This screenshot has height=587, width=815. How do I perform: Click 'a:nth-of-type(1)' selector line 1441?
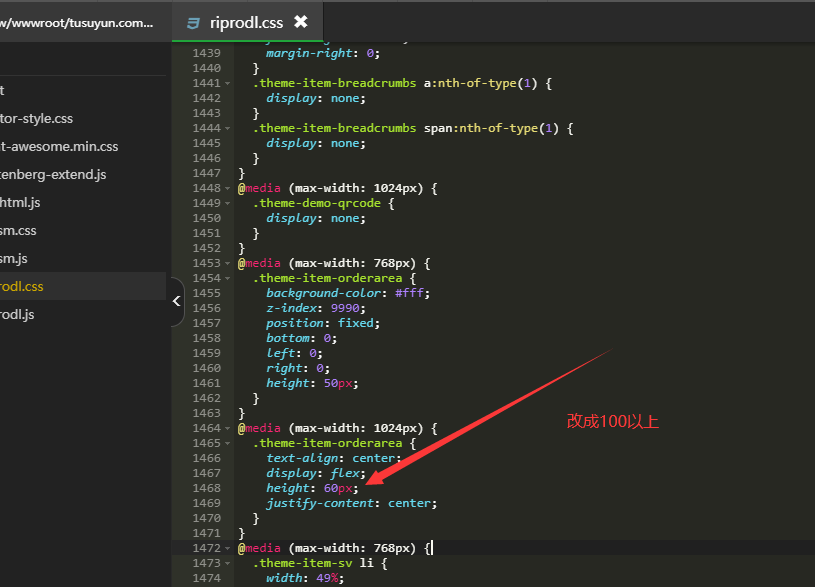click(480, 83)
